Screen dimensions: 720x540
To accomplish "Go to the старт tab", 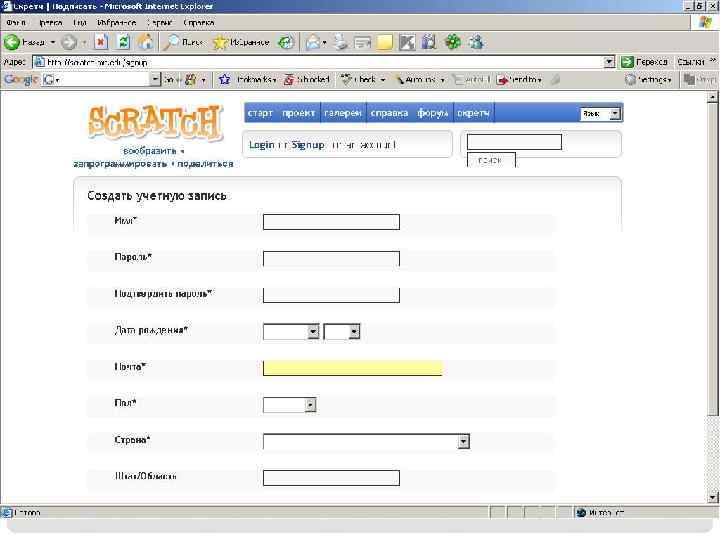I will point(260,113).
